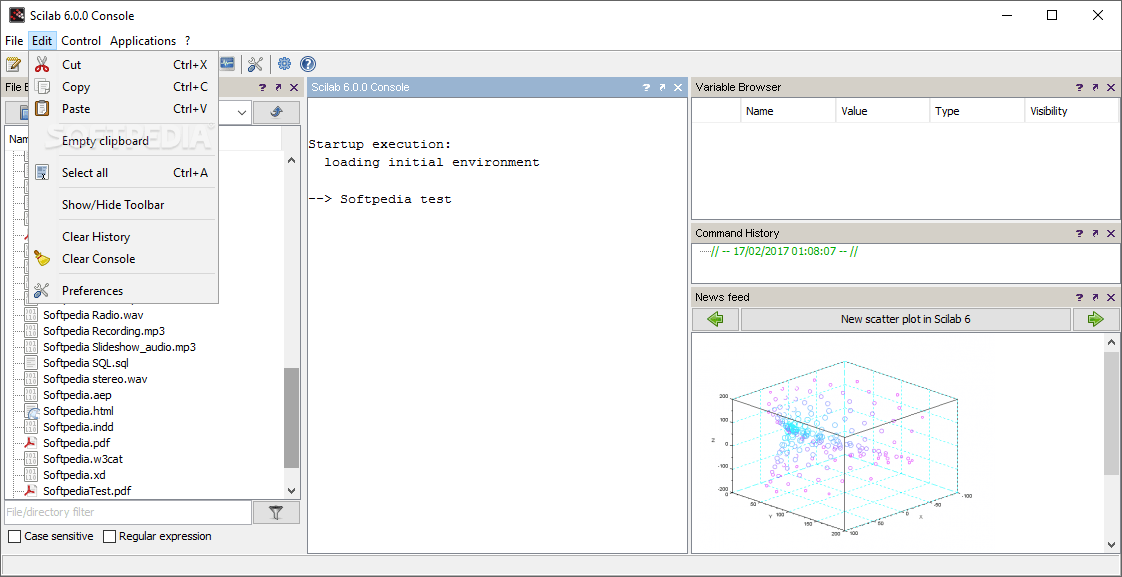The height and width of the screenshot is (577, 1122).
Task: Choose Cut from the Edit menu
Action: coord(123,64)
